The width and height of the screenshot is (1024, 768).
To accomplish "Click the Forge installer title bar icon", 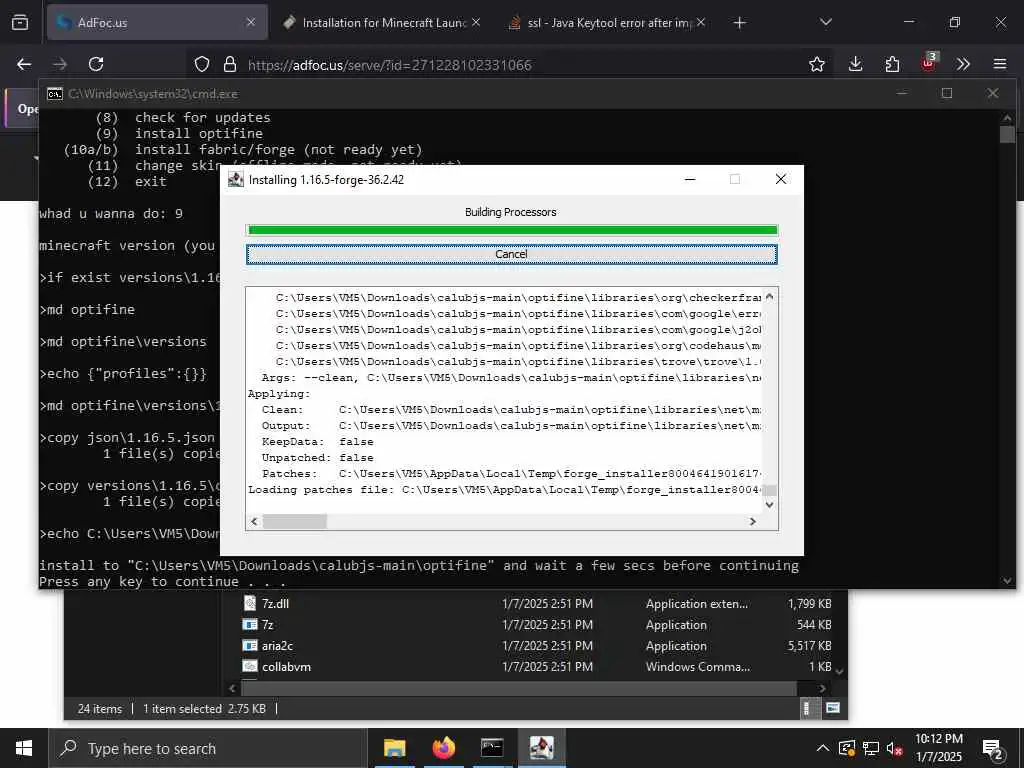I will (235, 180).
